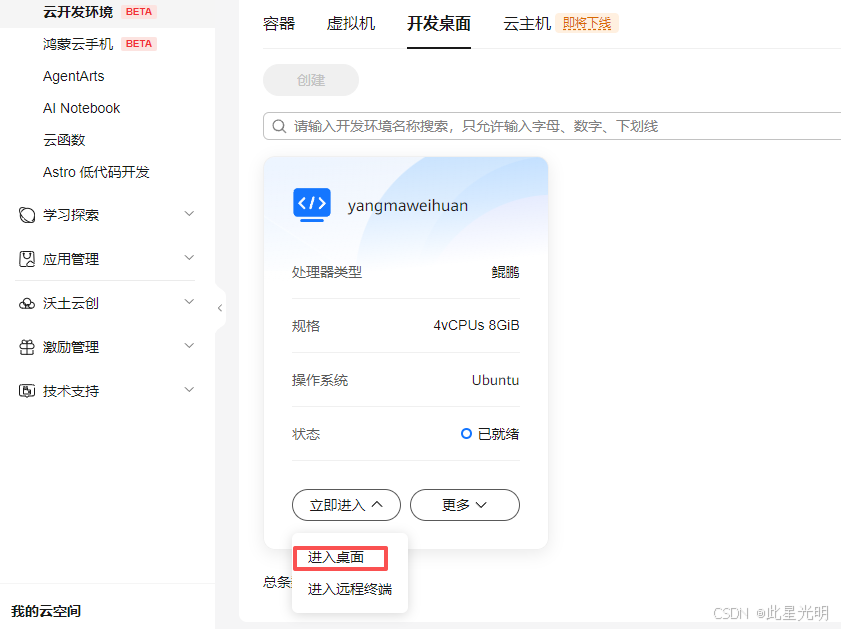Viewport: 841px width, 629px height.
Task: Click the 已就绪 status indicator circle
Action: click(x=467, y=433)
